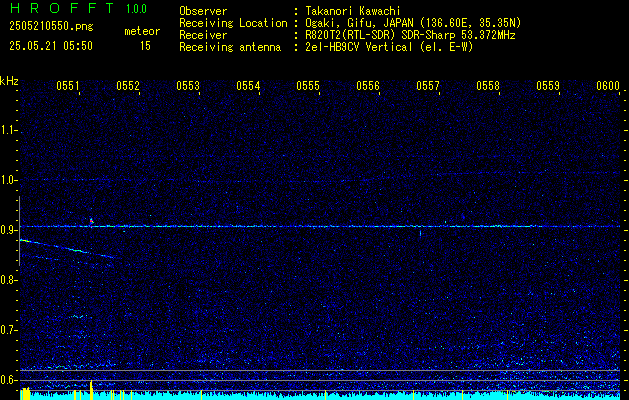Click the 0559 time marker
This screenshot has height=400, width=629.
pos(548,85)
